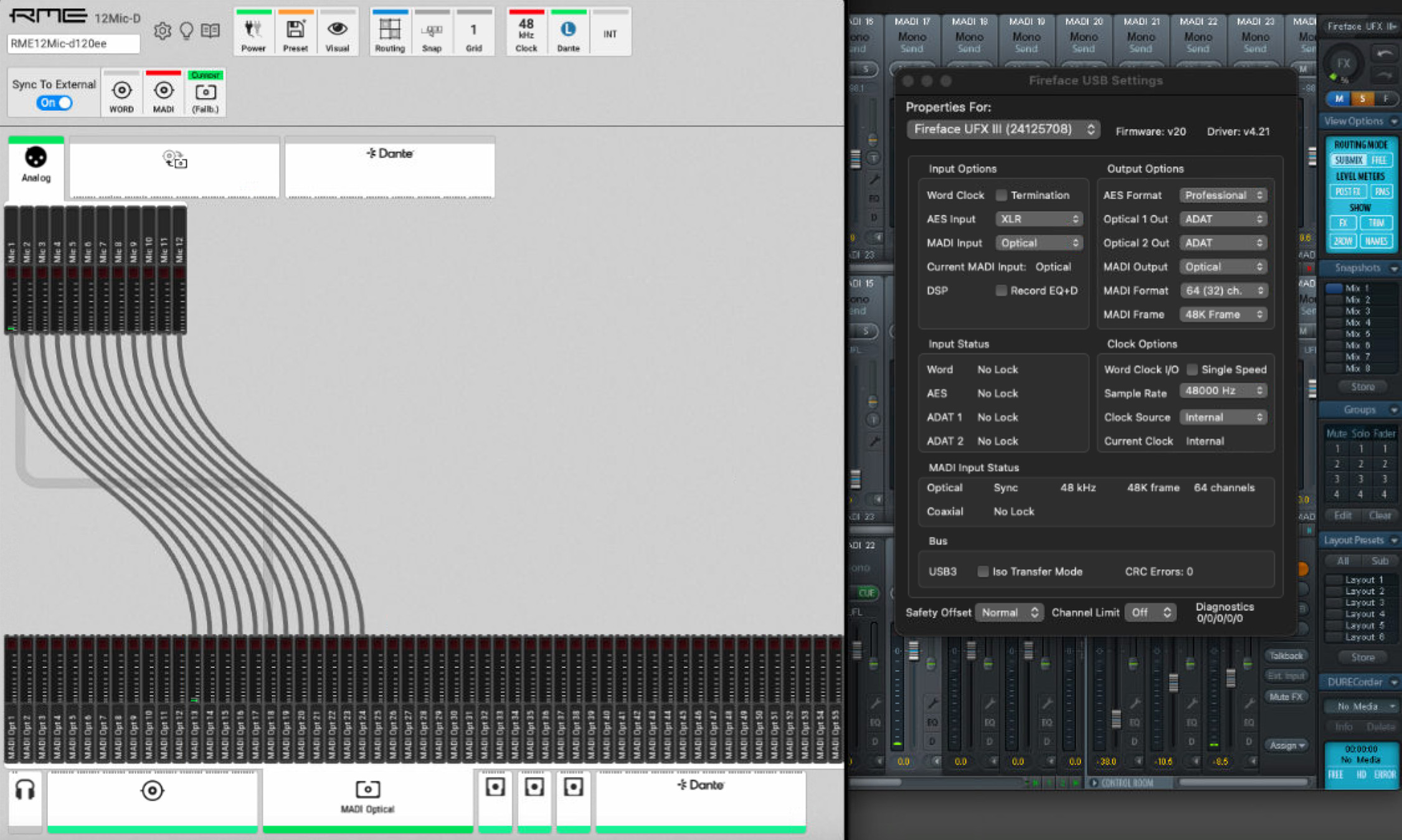Viewport: 1402px width, 840px height.
Task: Click Store under Snapshots
Action: click(x=1362, y=387)
